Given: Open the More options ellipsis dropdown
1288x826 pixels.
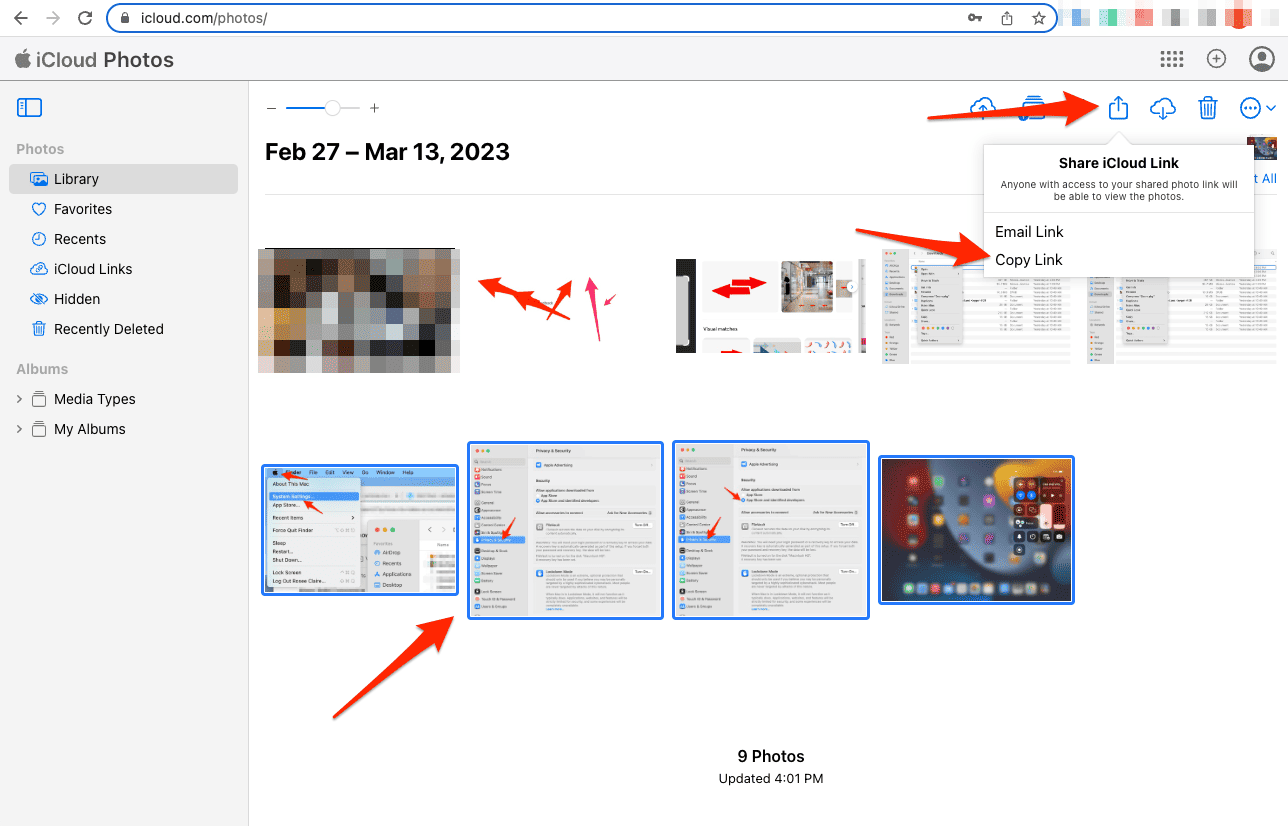Looking at the screenshot, I should tap(1257, 108).
